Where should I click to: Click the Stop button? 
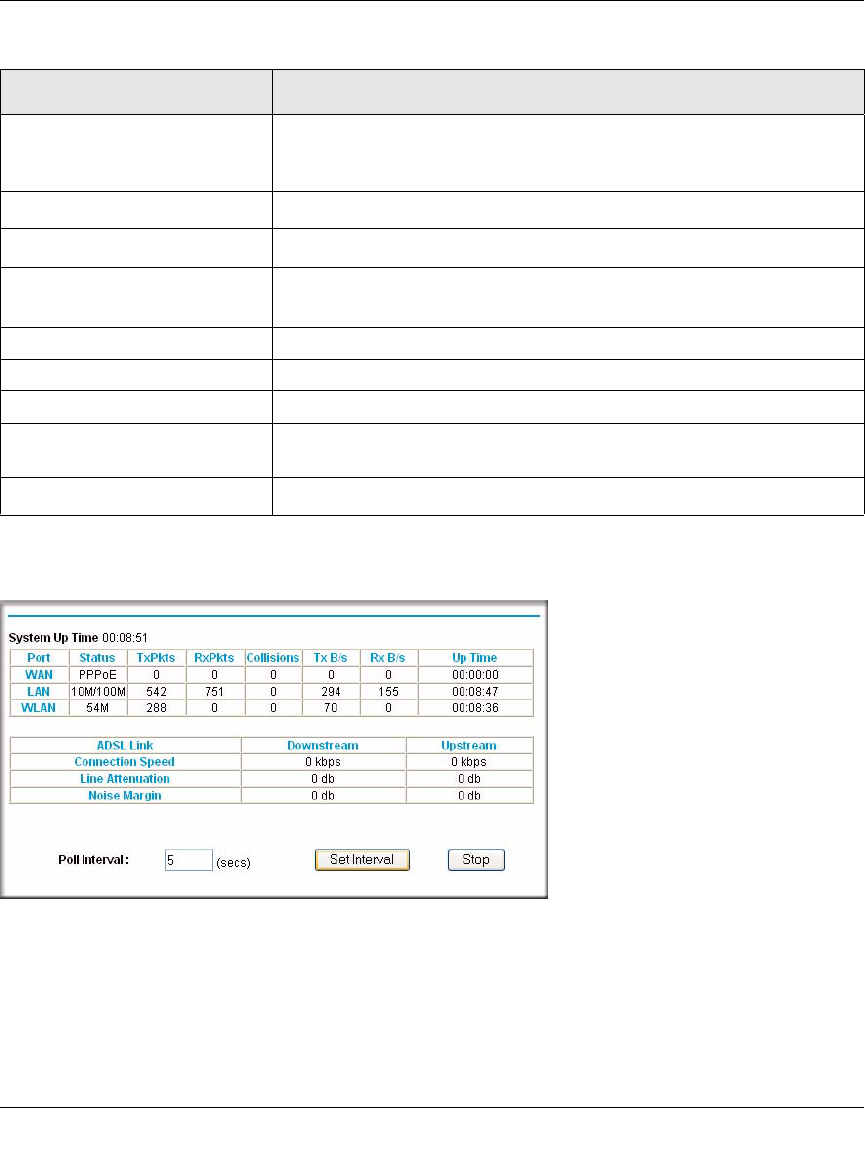(476, 860)
